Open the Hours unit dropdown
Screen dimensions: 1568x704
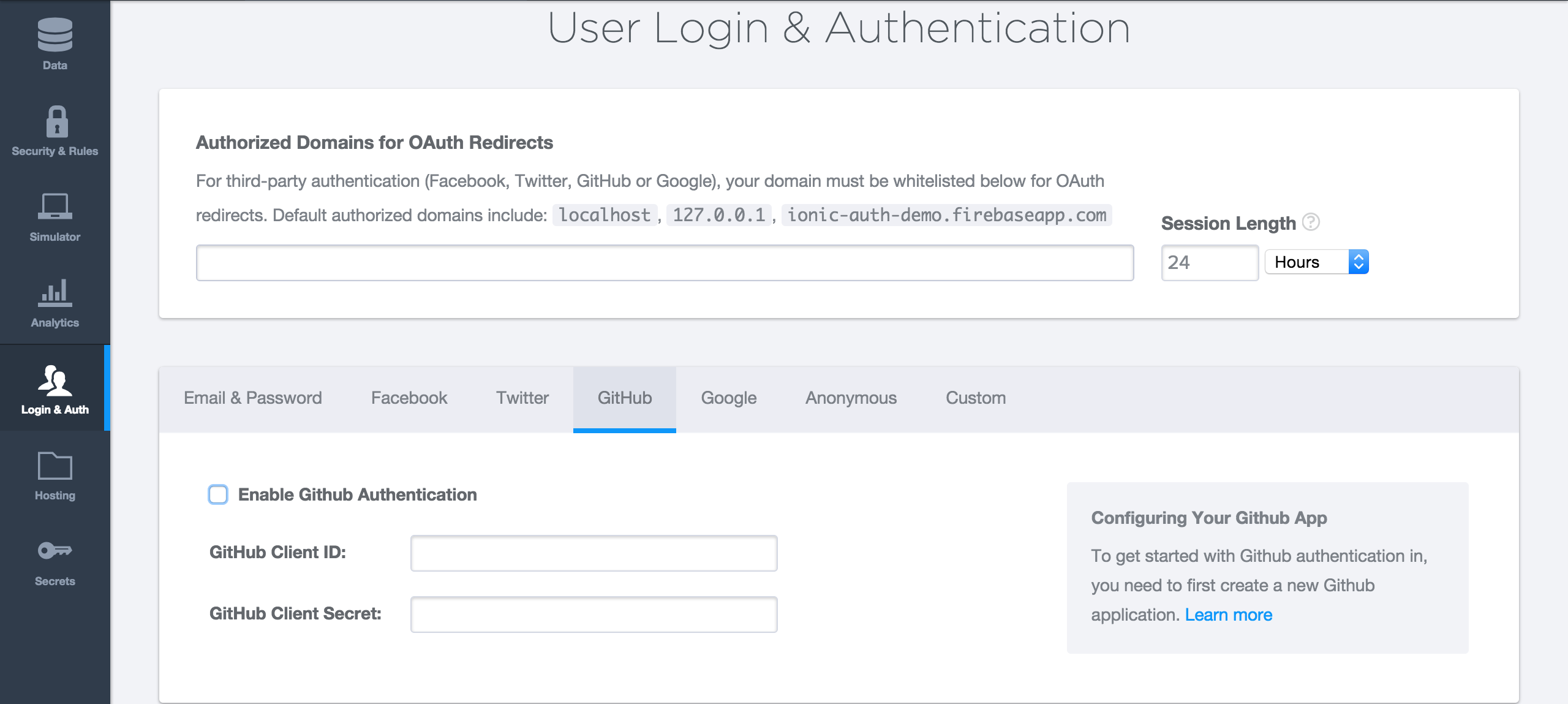1317,262
